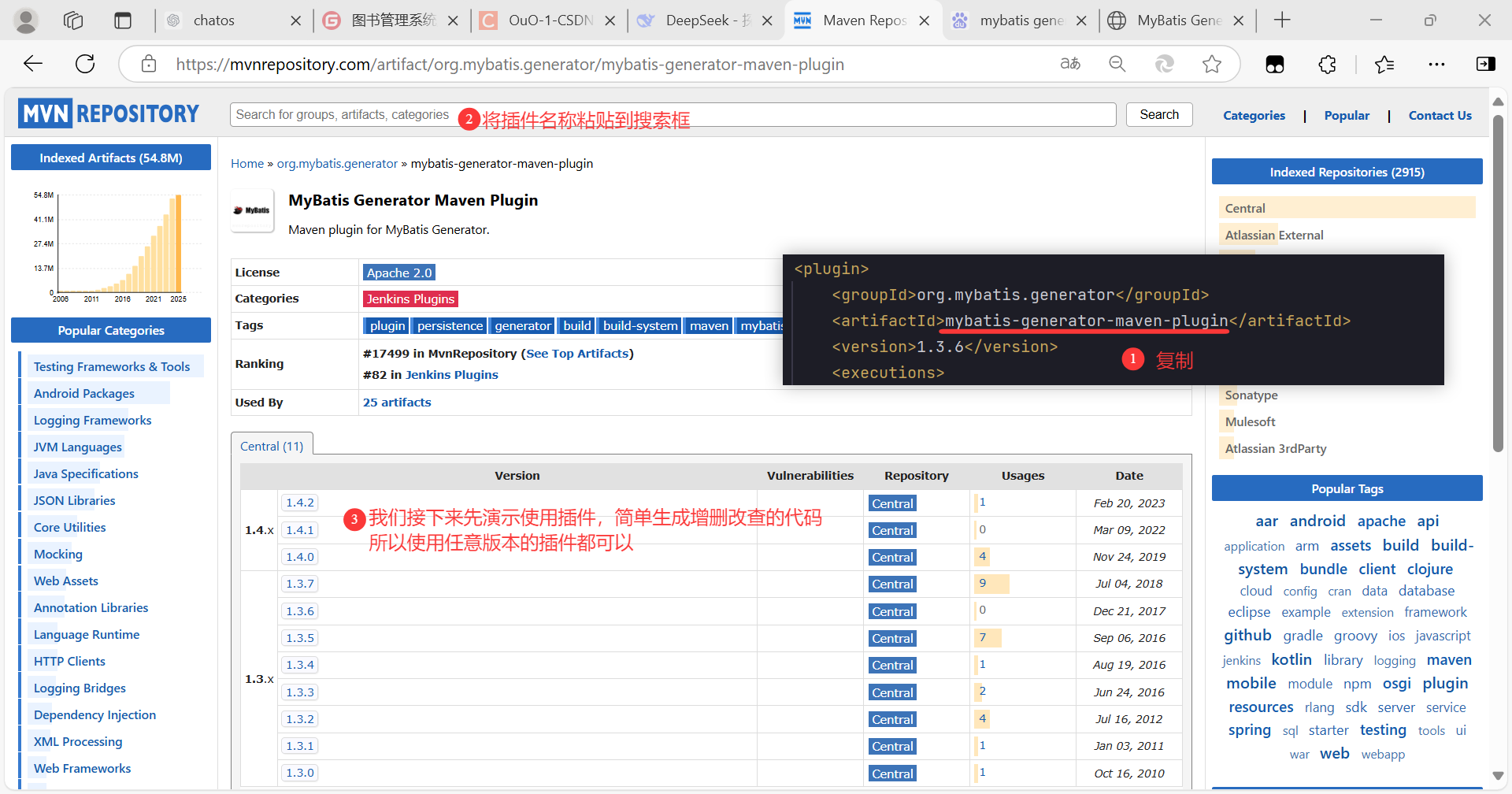The width and height of the screenshot is (1512, 794).
Task: Select the Central (11) repository tab
Action: click(x=272, y=446)
